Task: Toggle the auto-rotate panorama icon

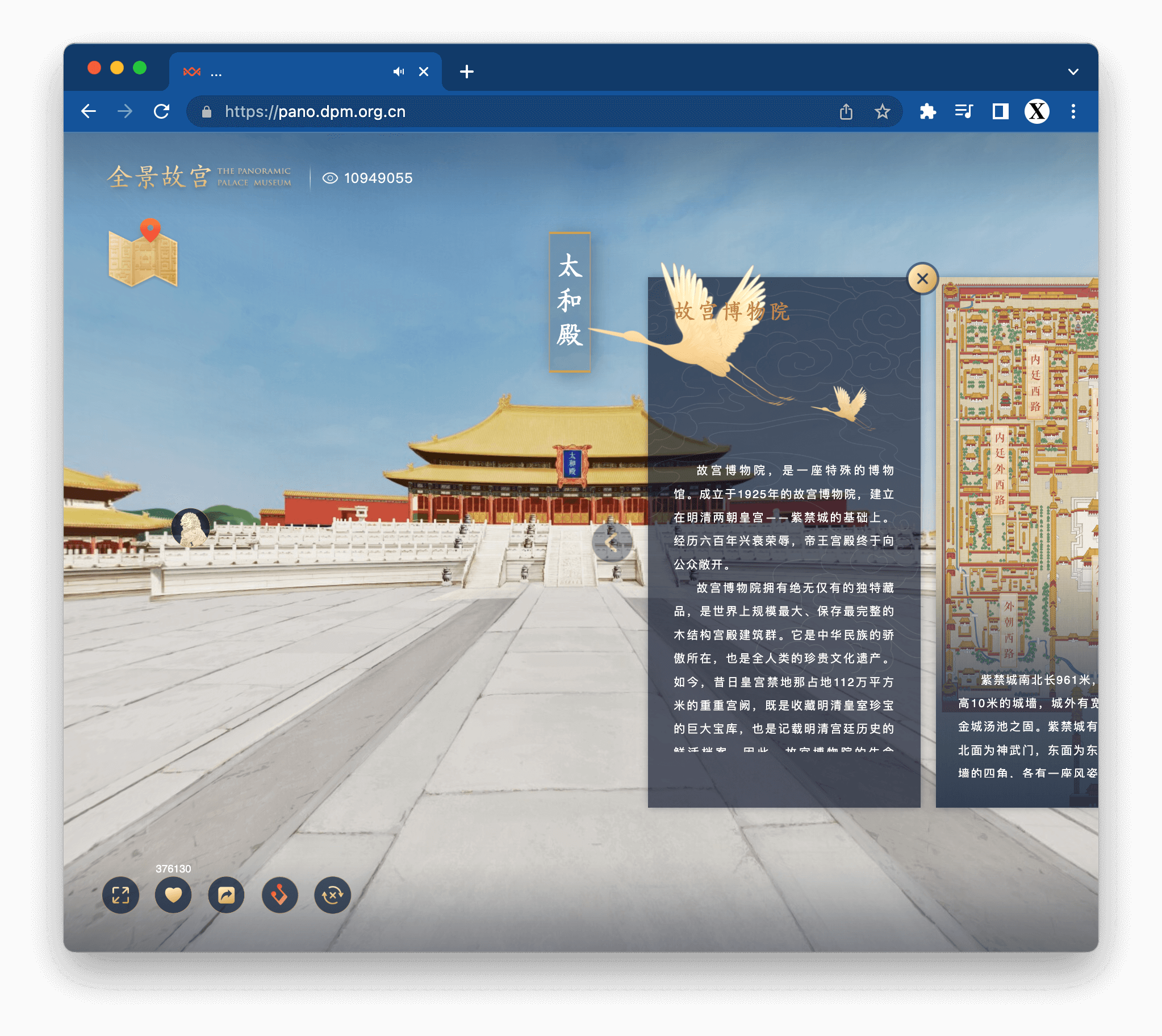Action: click(x=332, y=895)
